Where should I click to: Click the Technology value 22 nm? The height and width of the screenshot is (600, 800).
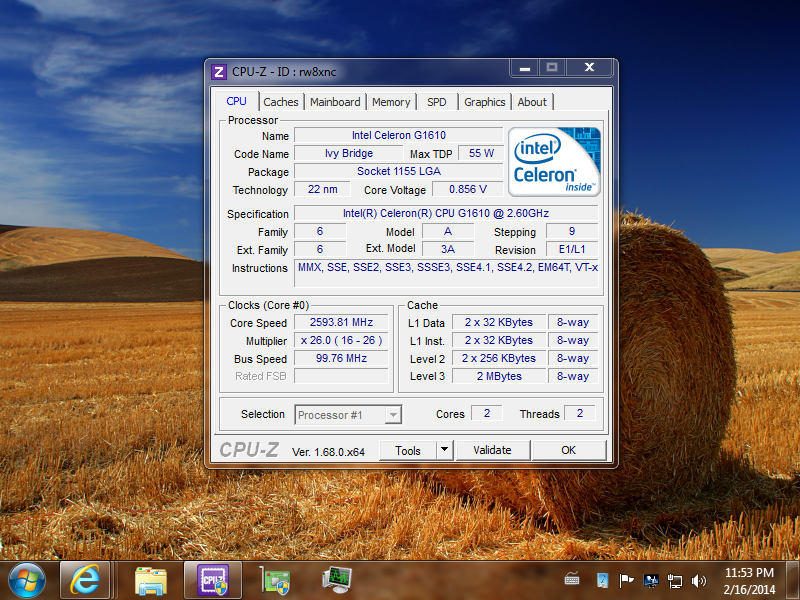(x=322, y=189)
